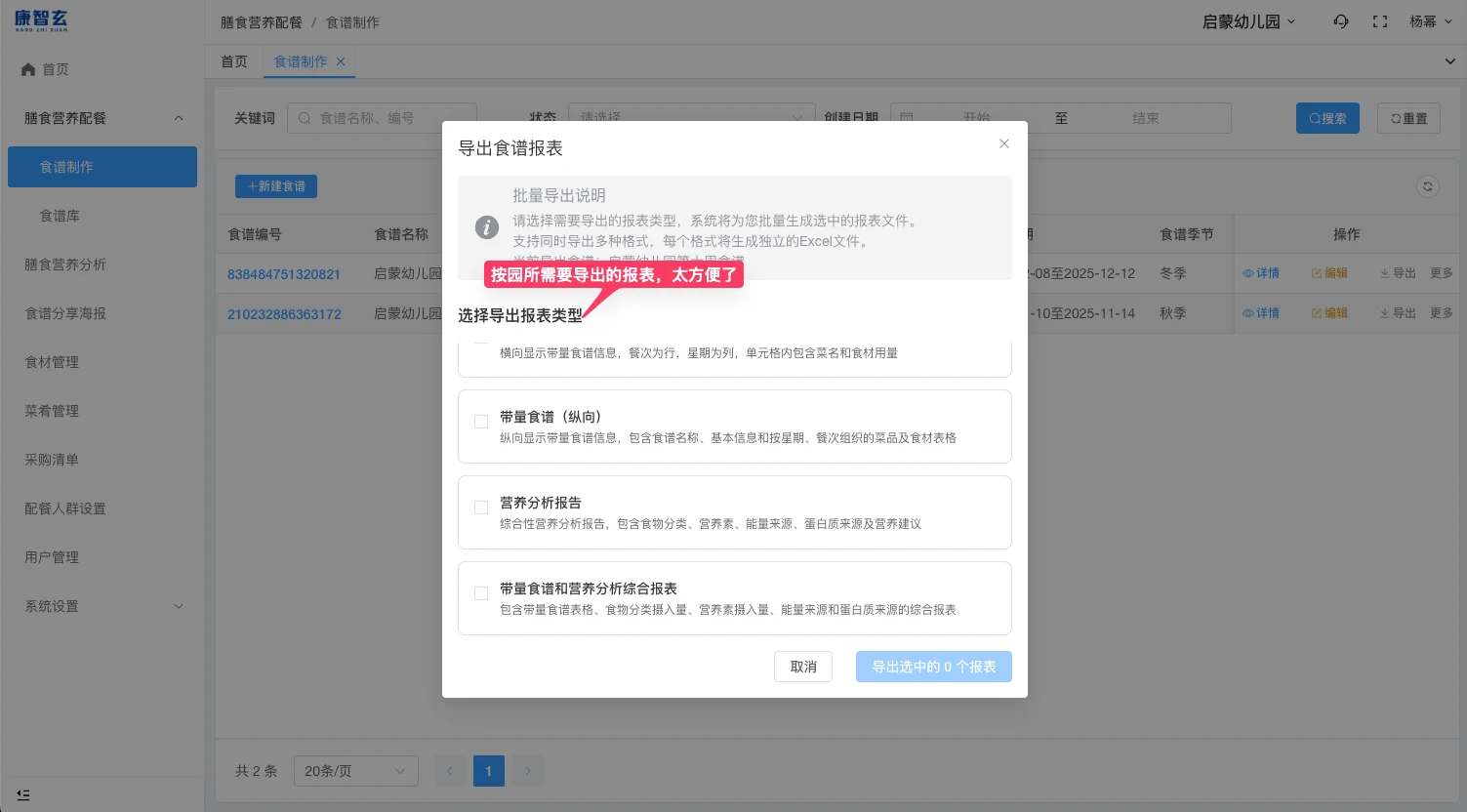
Task: Check the 带量食谱（纵向） checkbox
Action: tap(481, 422)
